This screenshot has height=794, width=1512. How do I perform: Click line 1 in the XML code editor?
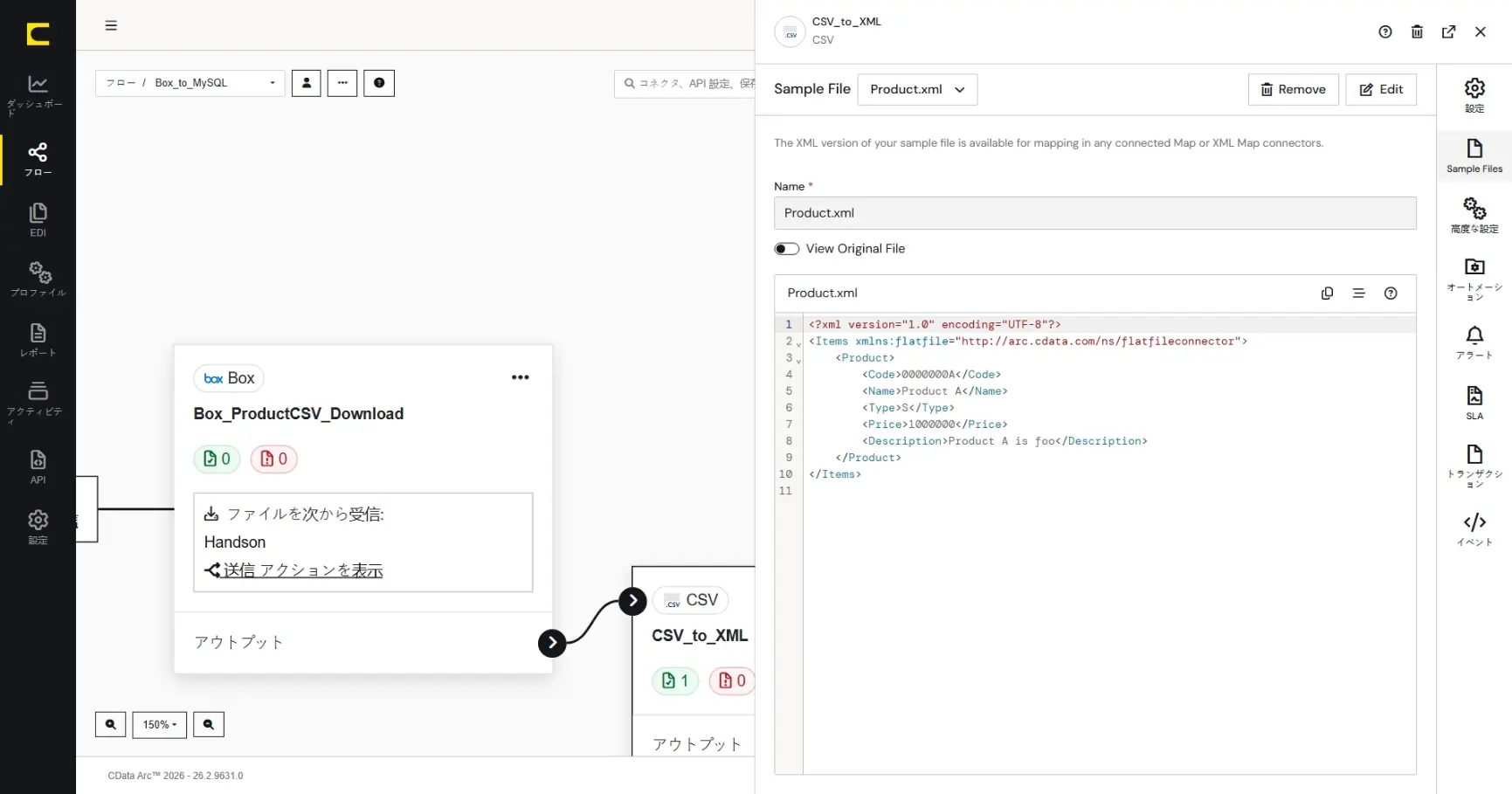1109,324
